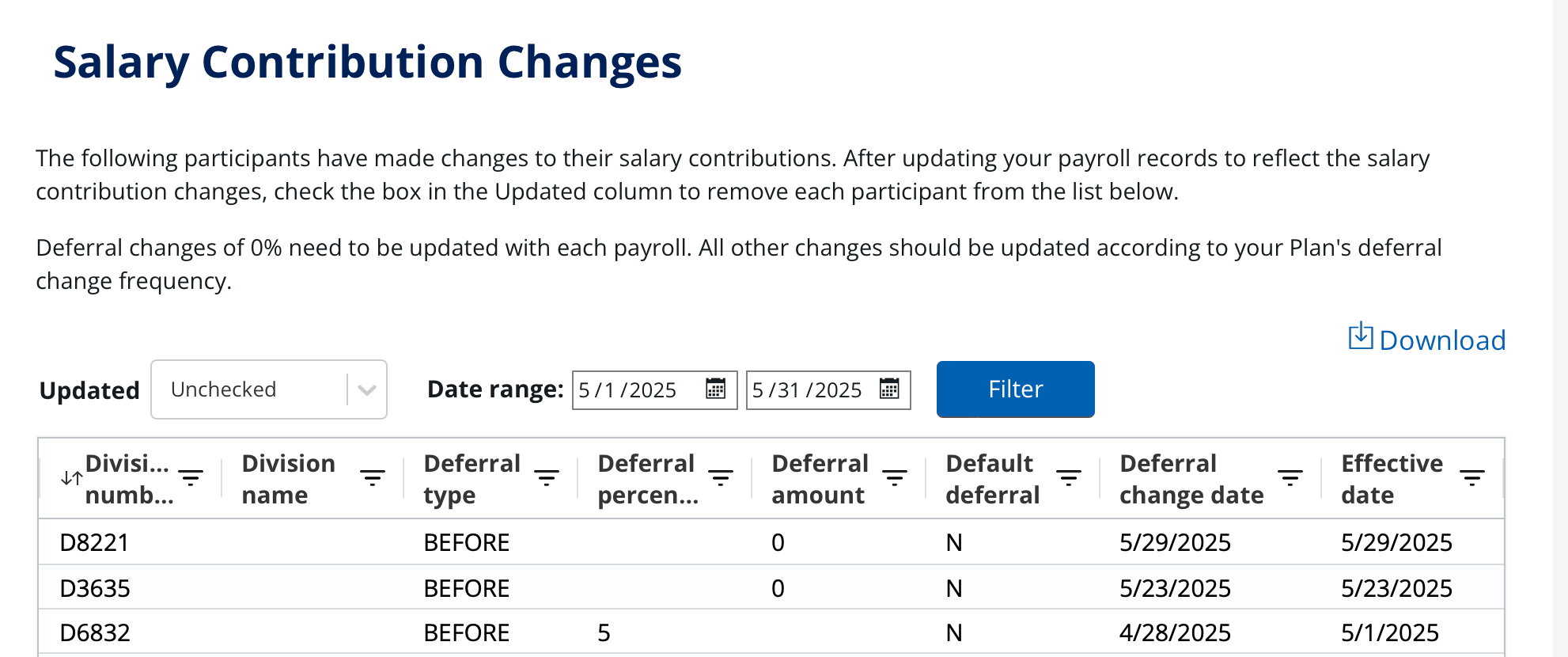
Task: Open filter menu for Deferral percentage column
Action: (721, 477)
